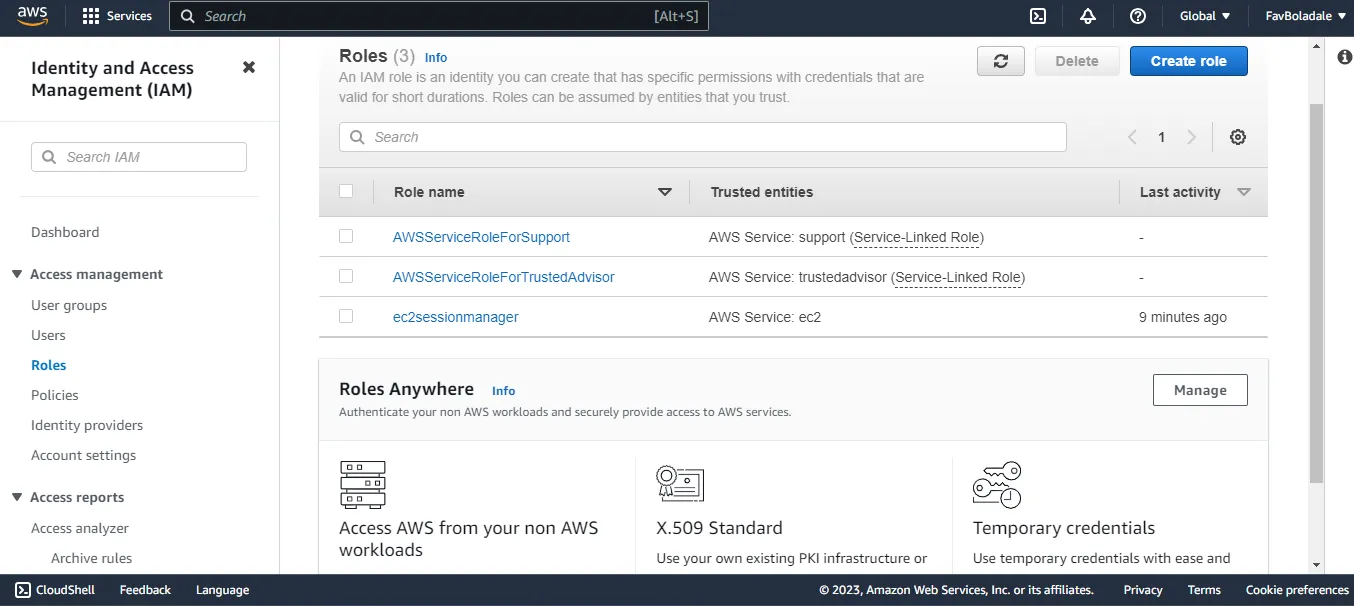Click the Create role button
The width and height of the screenshot is (1354, 606).
[x=1188, y=60]
